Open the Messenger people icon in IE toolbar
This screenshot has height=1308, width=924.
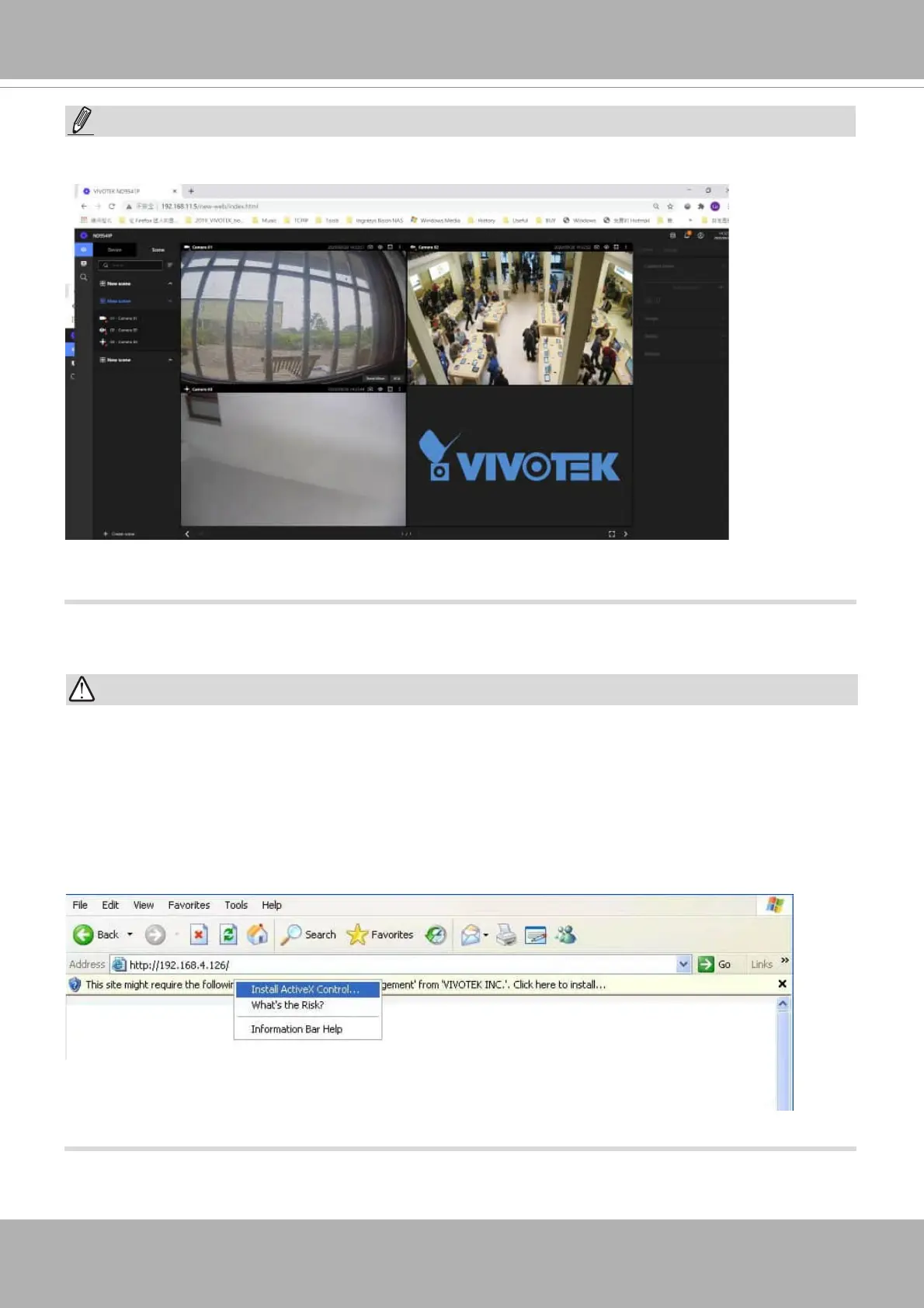click(x=566, y=934)
